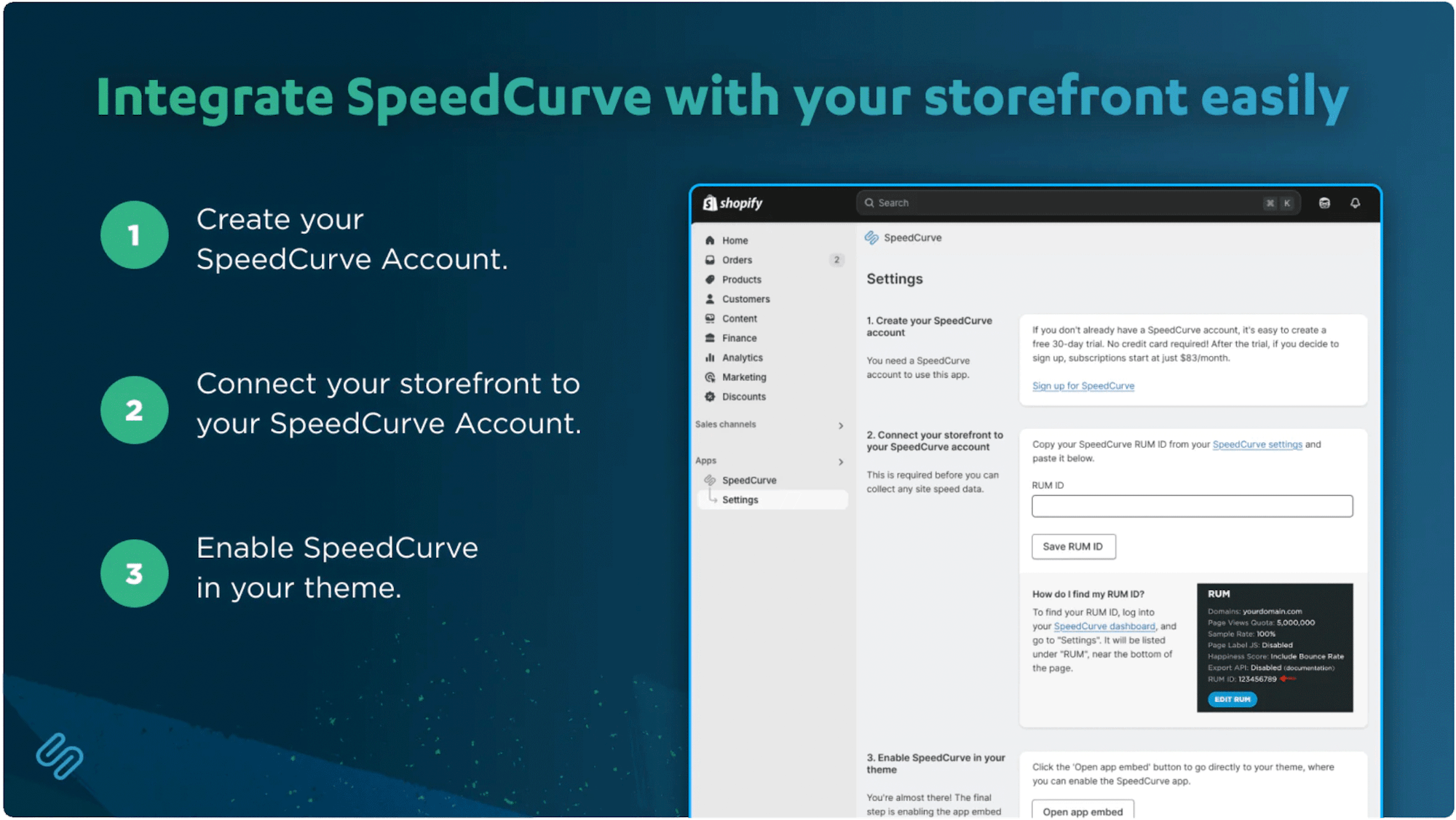Screen dimensions: 1456x820
Task: Open the Finance menu item
Action: point(739,339)
